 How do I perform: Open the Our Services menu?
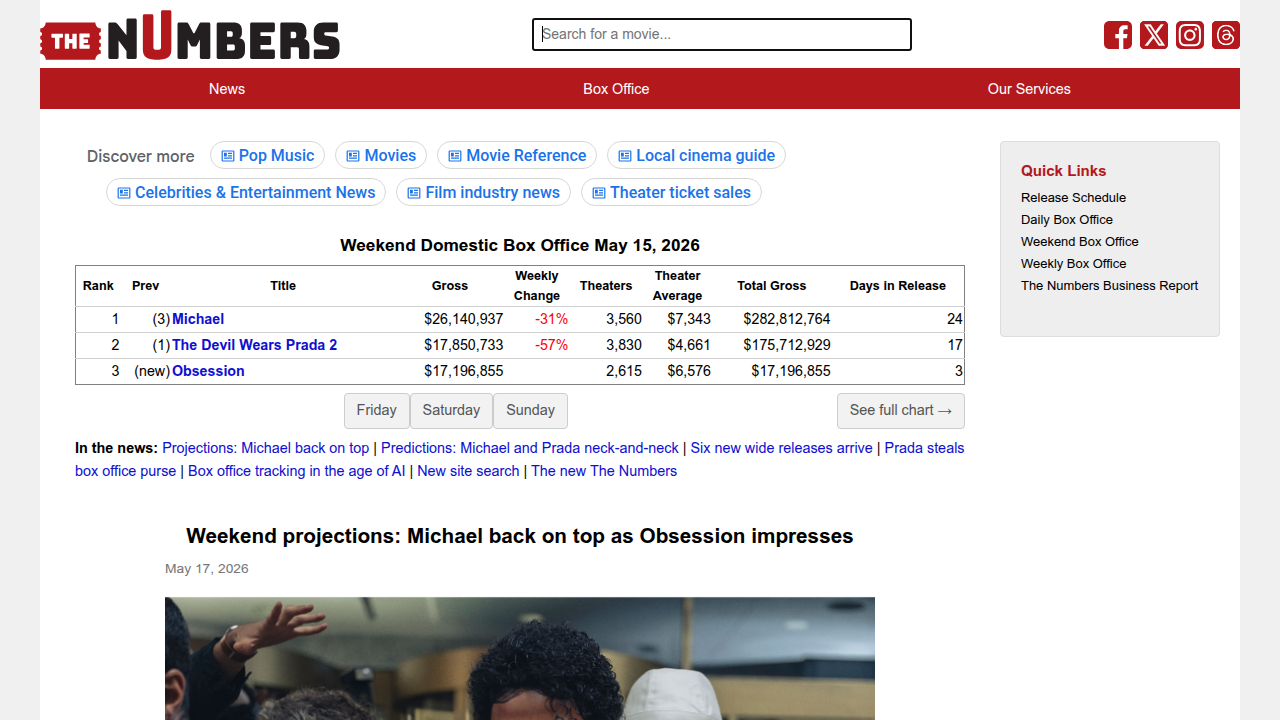[x=1029, y=89]
